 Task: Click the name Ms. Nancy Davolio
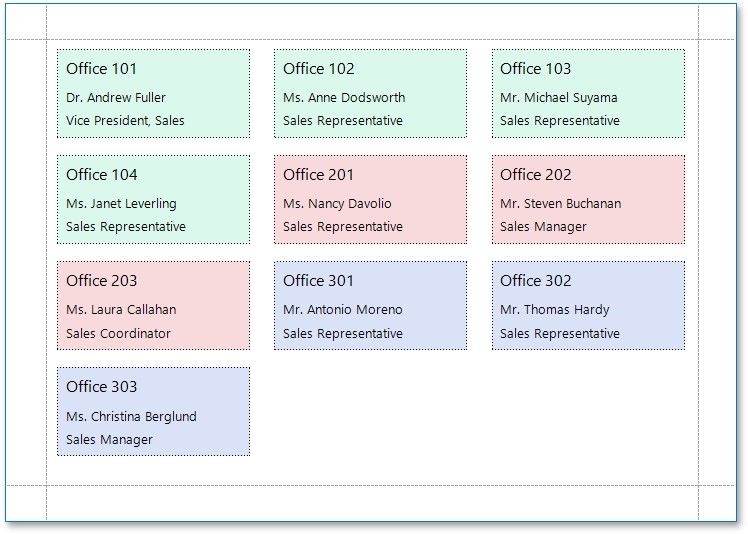point(337,204)
